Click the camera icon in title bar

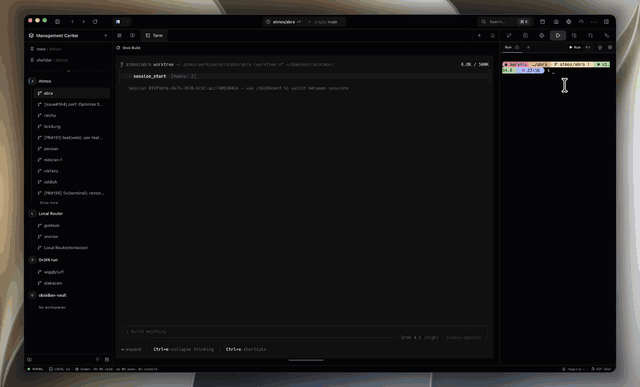556,22
